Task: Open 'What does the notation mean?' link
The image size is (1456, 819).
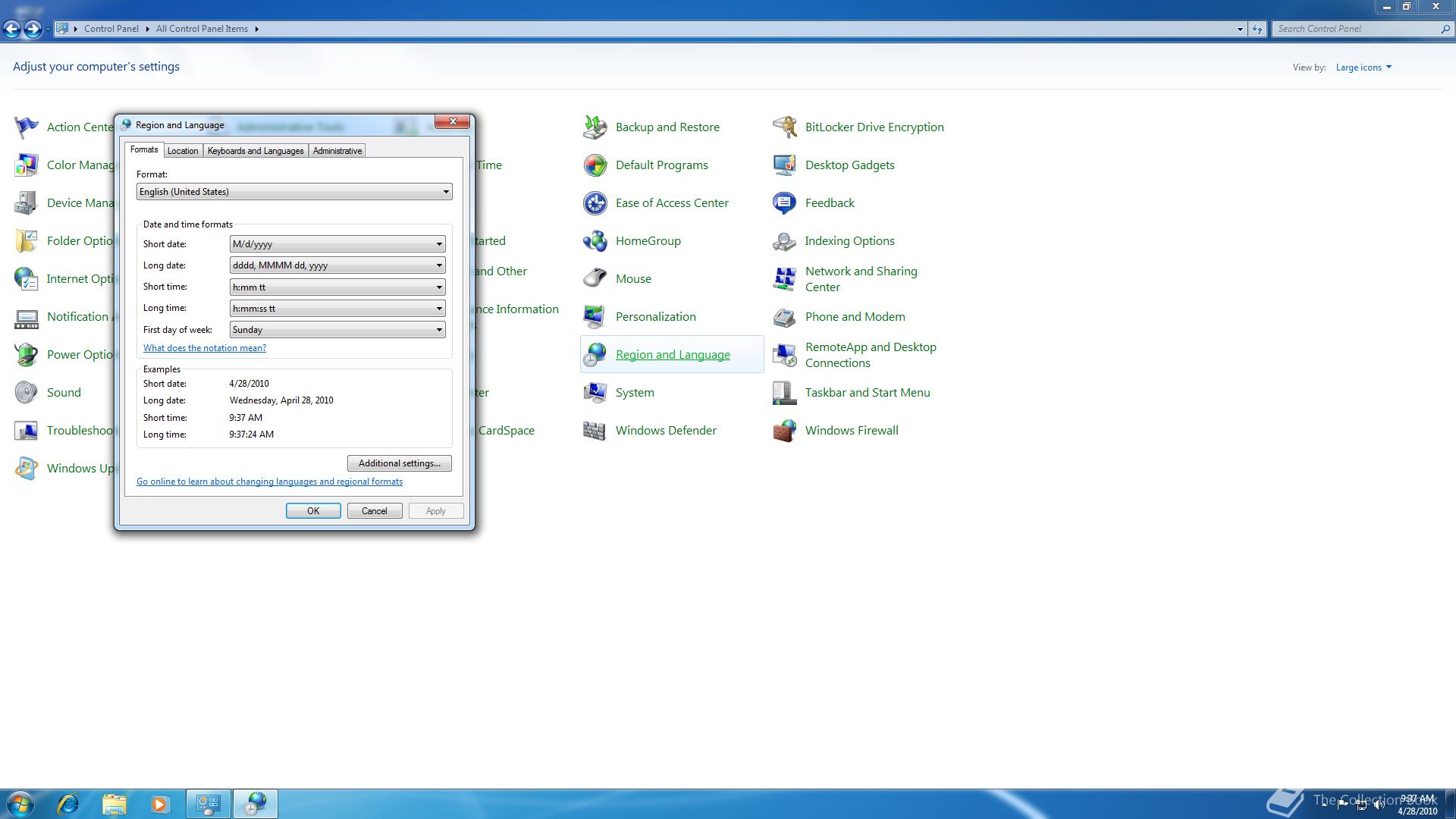Action: tap(205, 348)
